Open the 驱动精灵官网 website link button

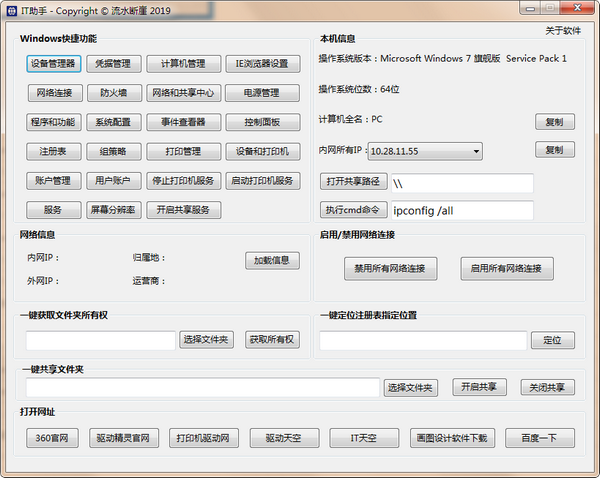[x=123, y=438]
